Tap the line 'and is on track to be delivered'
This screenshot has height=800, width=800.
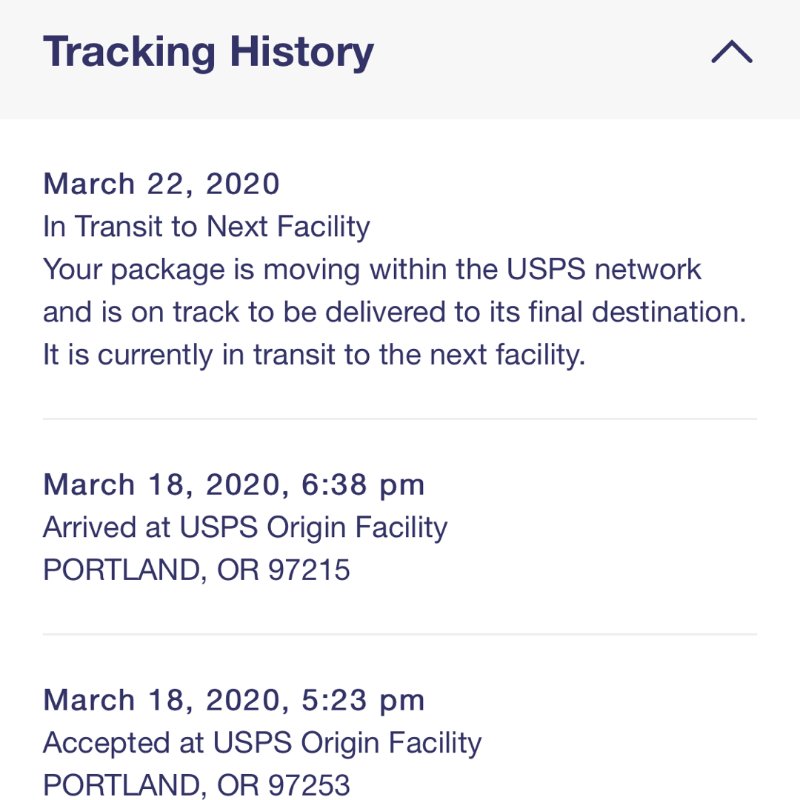click(x=394, y=312)
